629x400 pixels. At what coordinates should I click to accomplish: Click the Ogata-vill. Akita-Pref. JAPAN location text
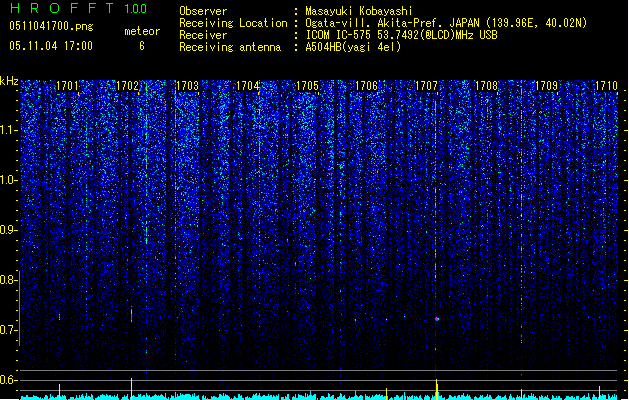[x=446, y=23]
